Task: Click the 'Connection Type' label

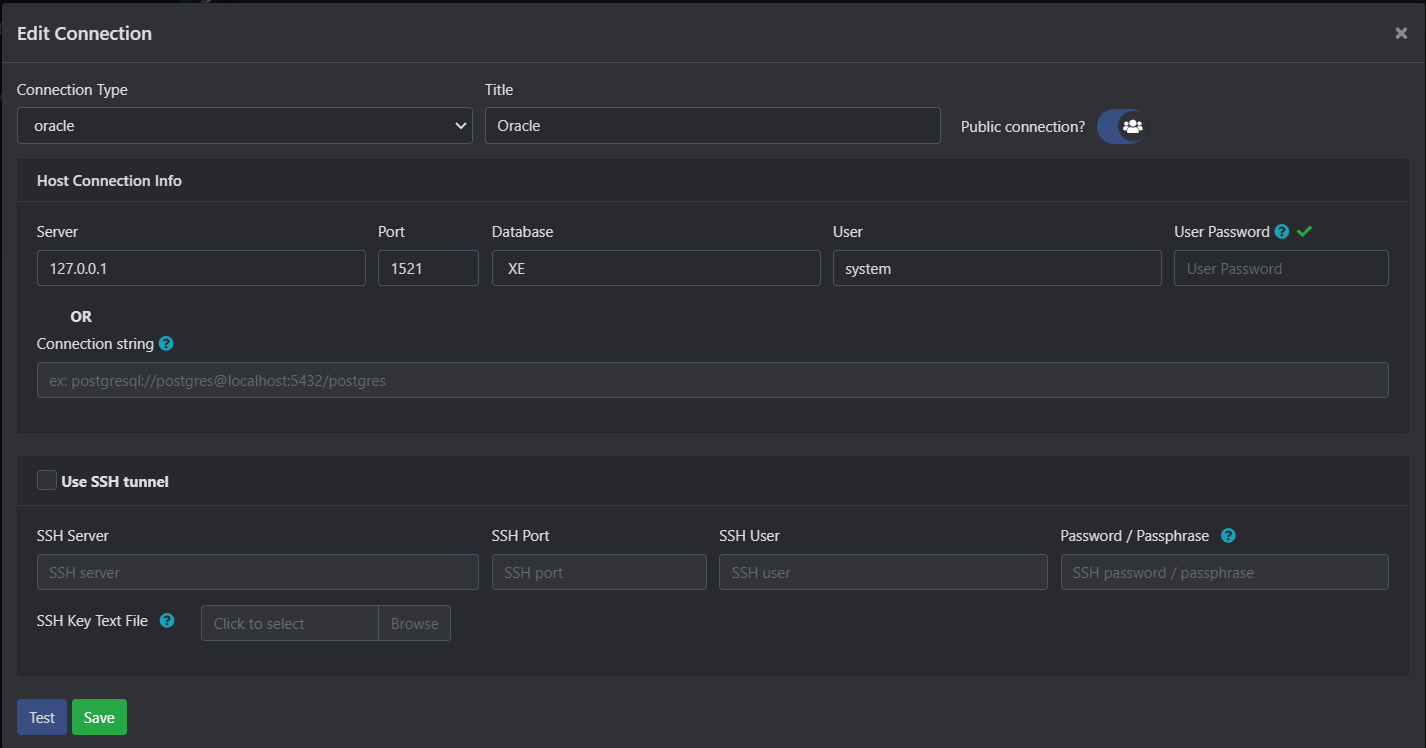Action: pyautogui.click(x=72, y=90)
